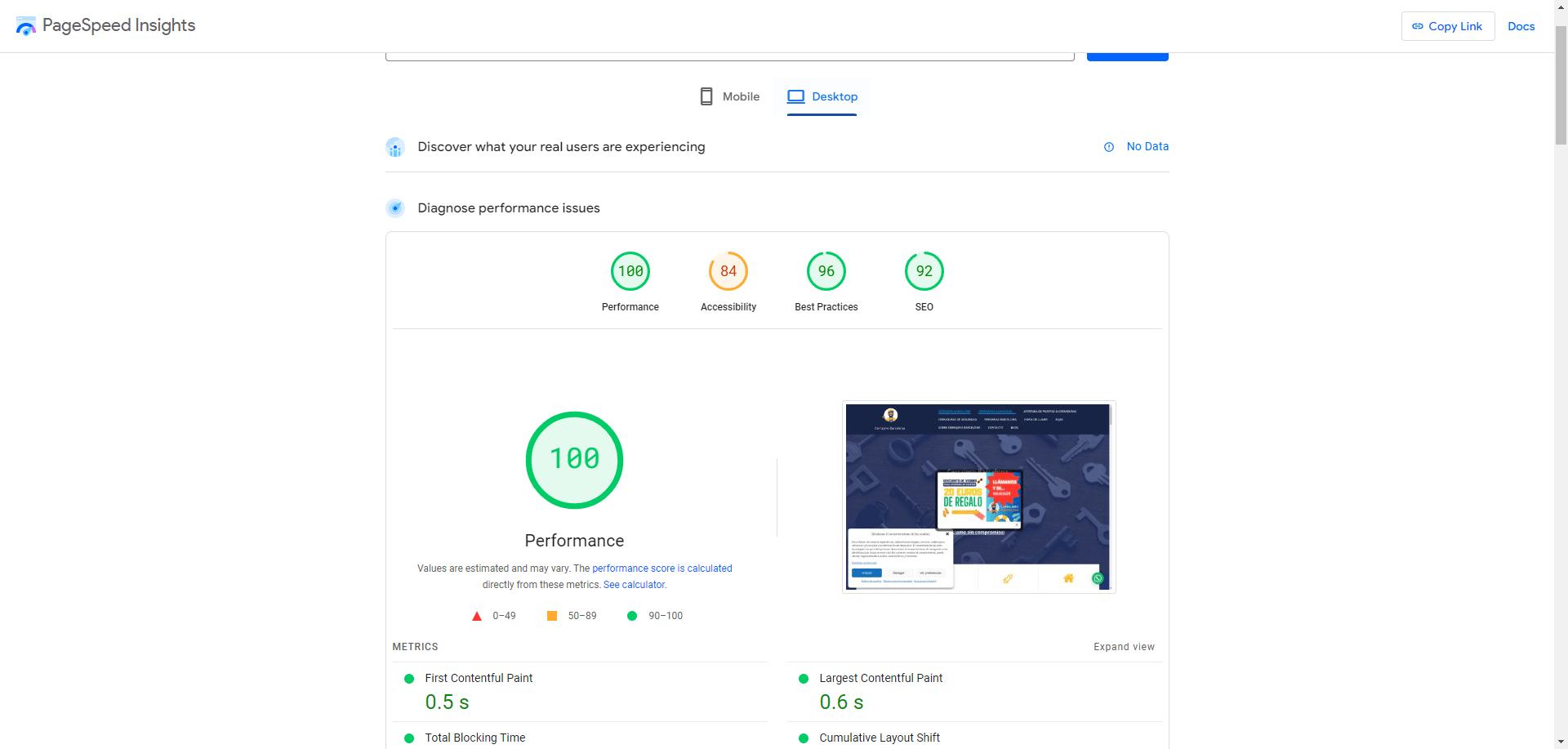
Task: Click the desktop monitor icon
Action: coord(795,96)
